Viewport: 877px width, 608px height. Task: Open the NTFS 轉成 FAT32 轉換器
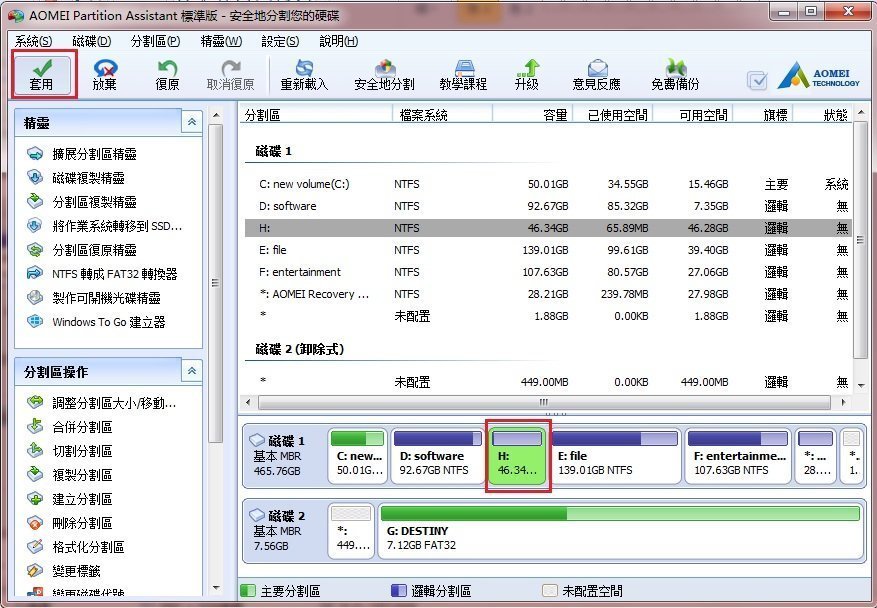point(102,274)
